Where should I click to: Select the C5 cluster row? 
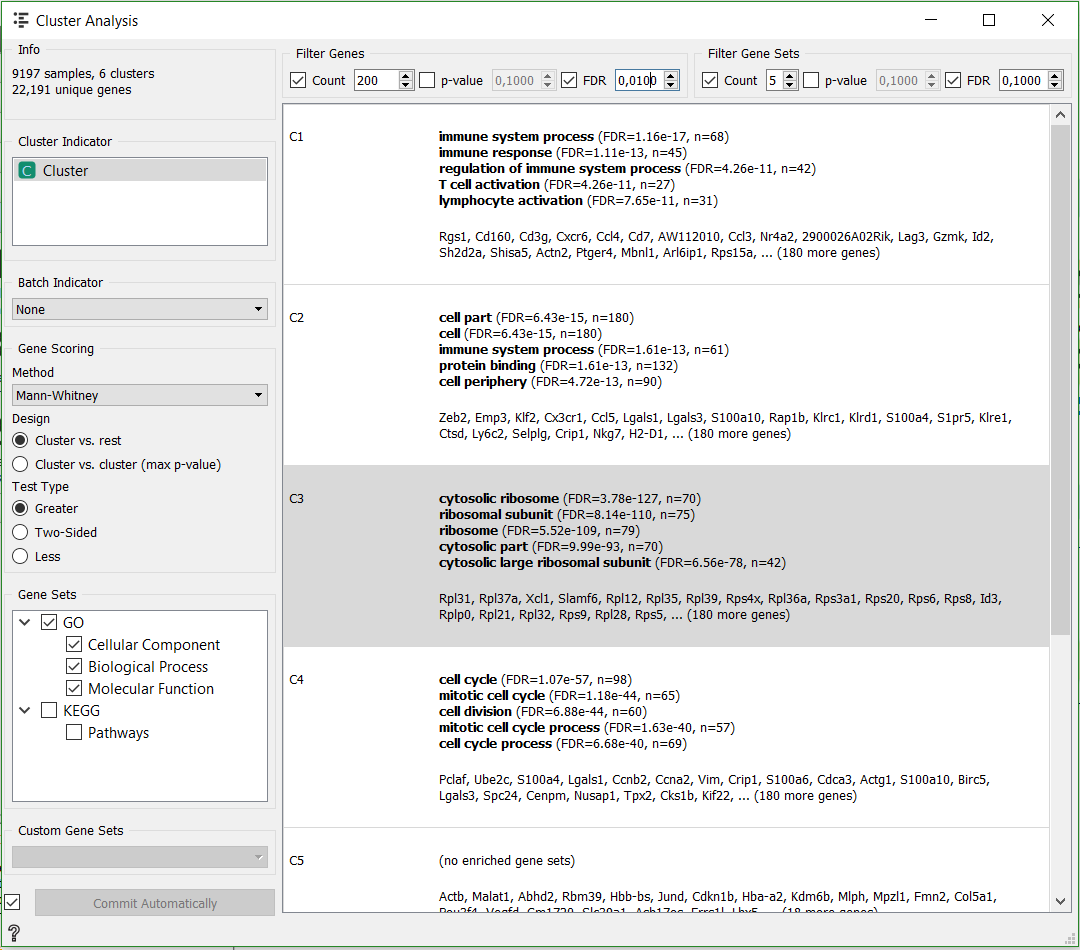666,870
